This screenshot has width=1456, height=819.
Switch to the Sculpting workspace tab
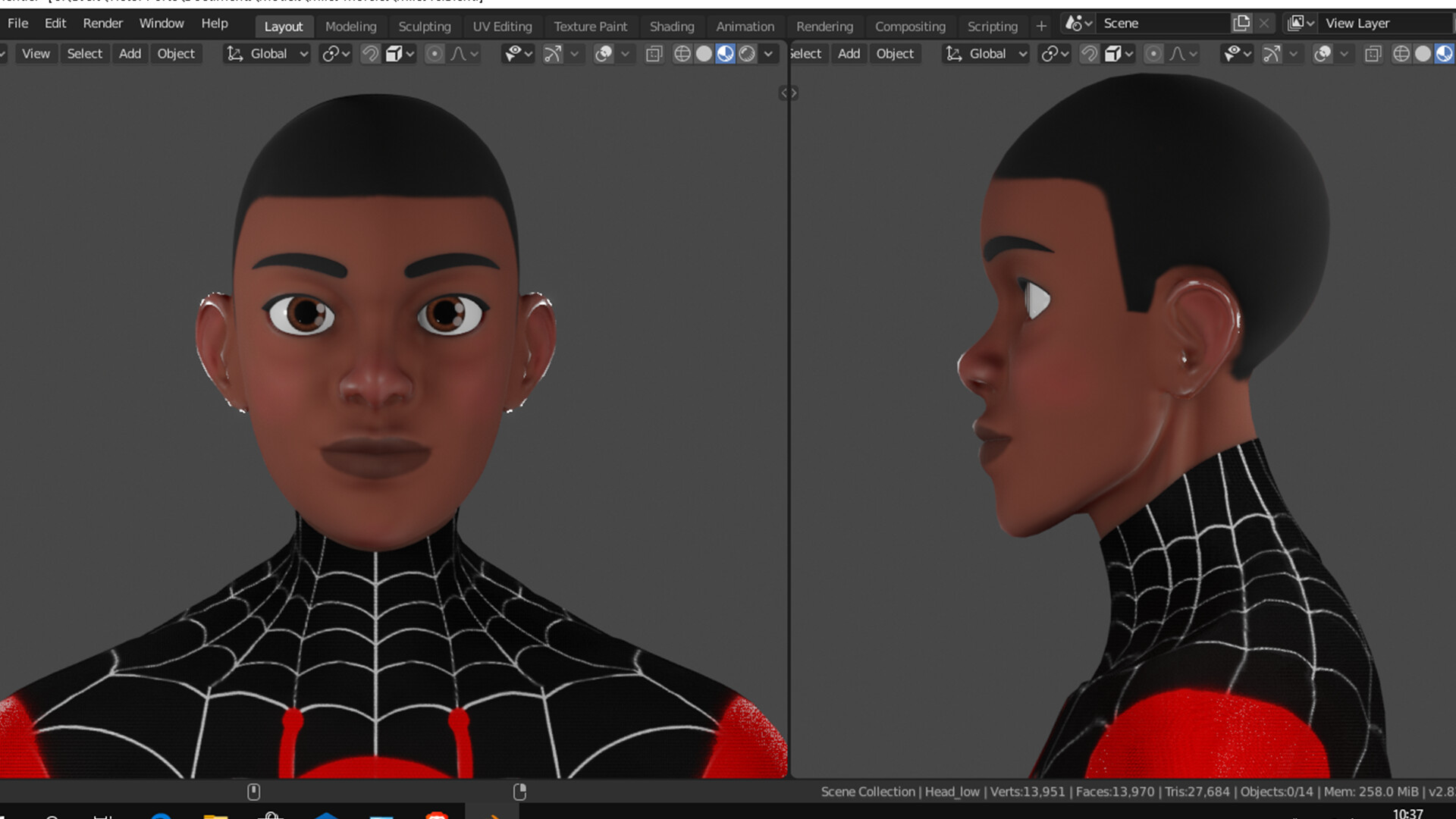(425, 26)
